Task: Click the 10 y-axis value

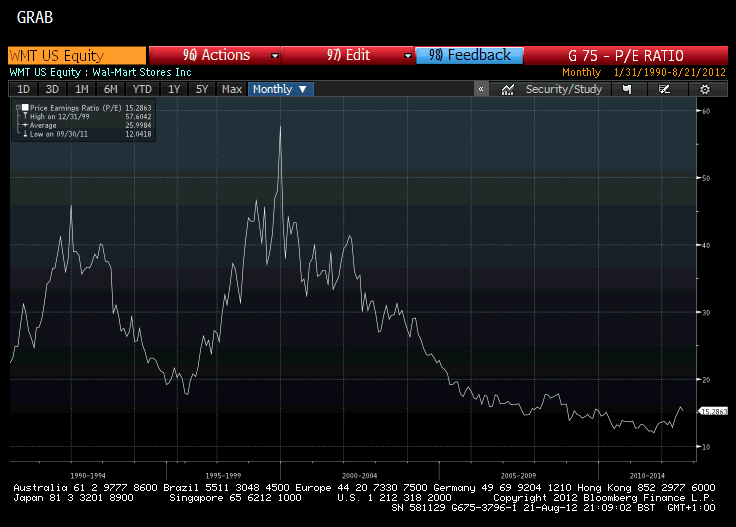Action: pos(706,447)
